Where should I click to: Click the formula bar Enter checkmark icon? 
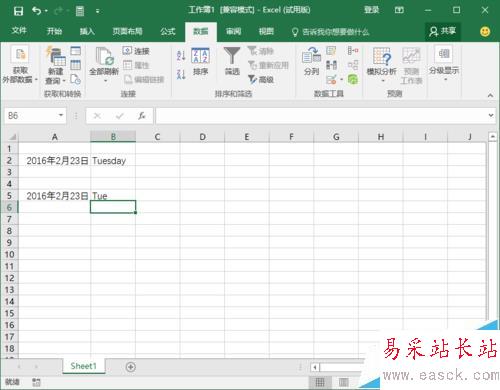[x=119, y=116]
